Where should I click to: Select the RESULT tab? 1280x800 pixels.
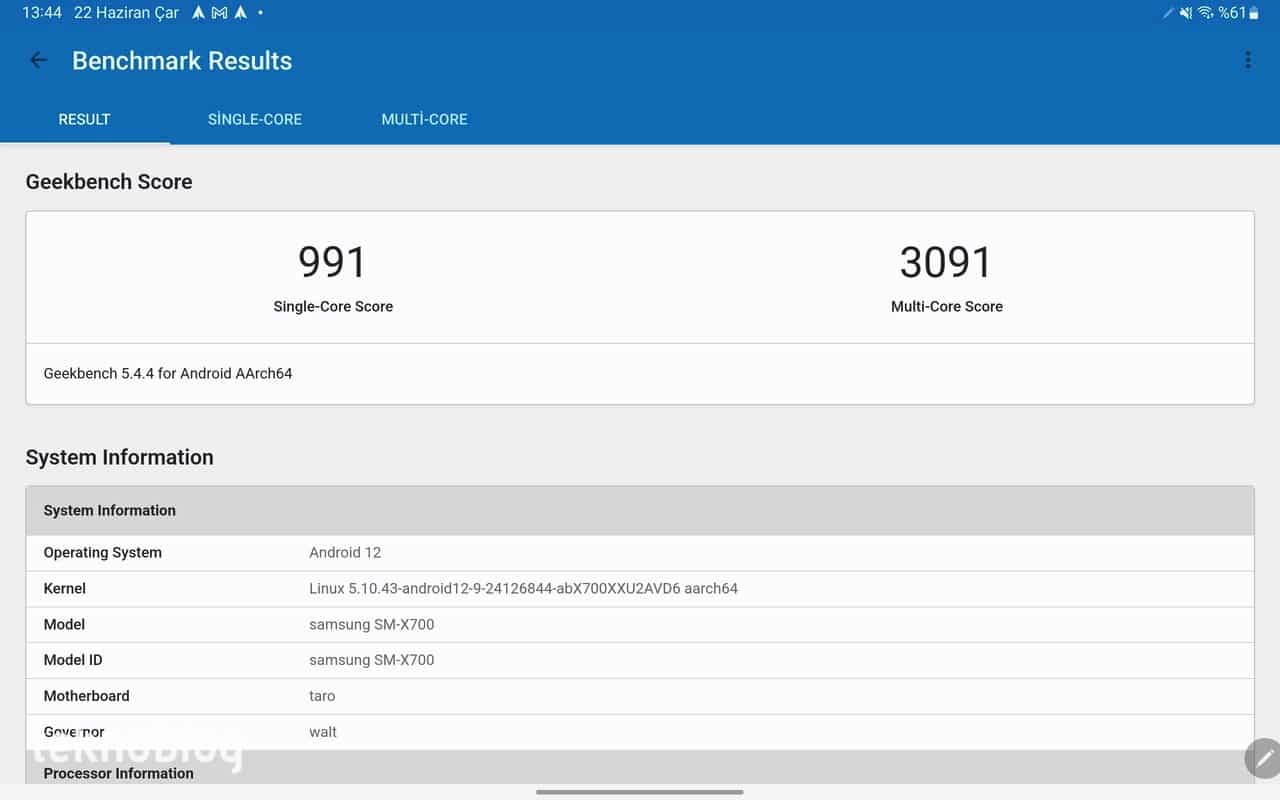click(84, 119)
